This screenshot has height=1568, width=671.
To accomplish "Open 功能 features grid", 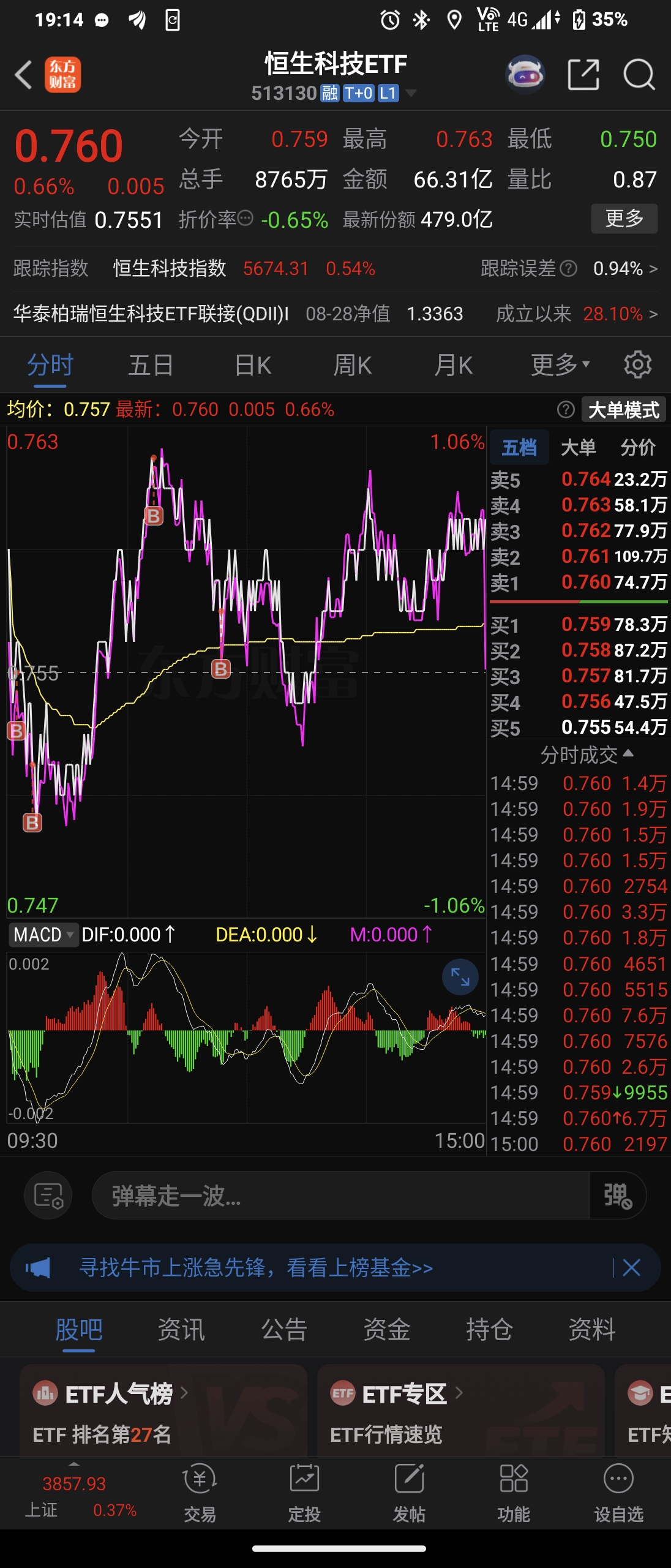I will (x=514, y=1493).
